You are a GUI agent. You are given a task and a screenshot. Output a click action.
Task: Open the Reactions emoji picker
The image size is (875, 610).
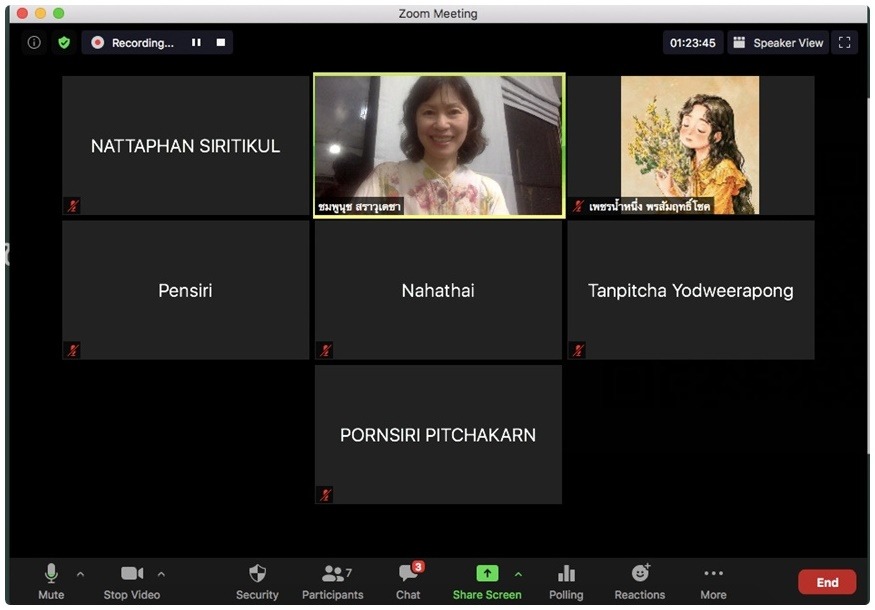[640, 581]
